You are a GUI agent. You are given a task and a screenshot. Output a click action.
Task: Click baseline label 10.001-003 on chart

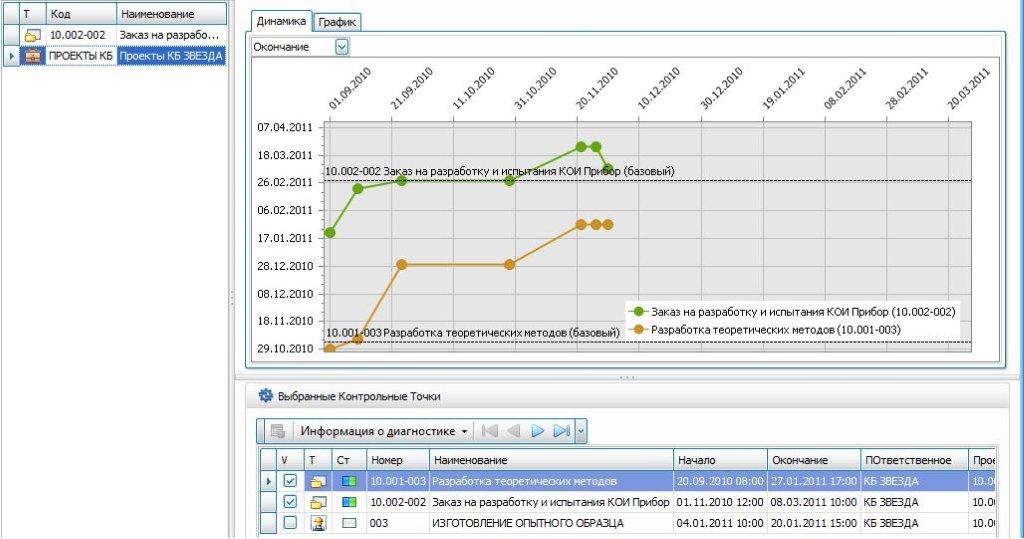(472, 333)
